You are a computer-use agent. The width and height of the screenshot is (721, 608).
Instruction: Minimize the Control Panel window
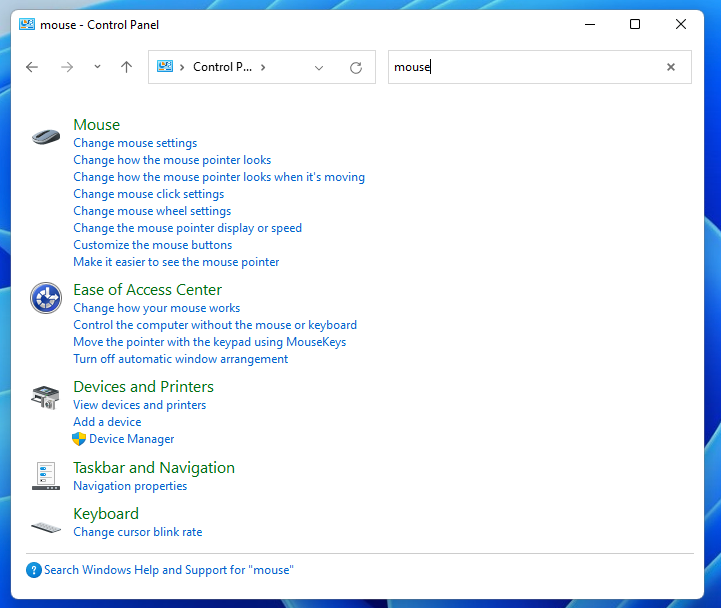click(x=590, y=24)
